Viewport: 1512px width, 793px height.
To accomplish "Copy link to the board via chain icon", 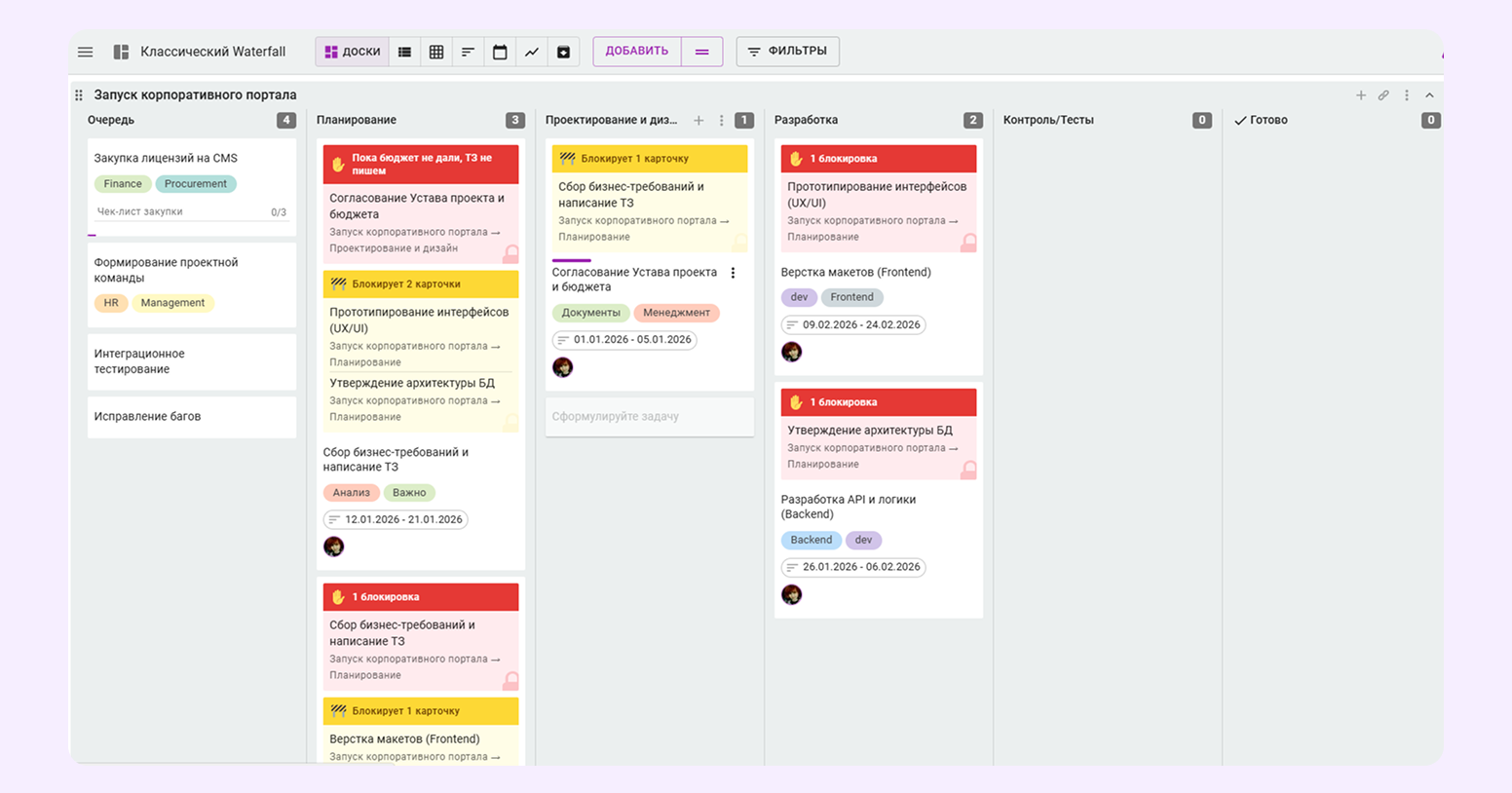I will [x=1383, y=95].
